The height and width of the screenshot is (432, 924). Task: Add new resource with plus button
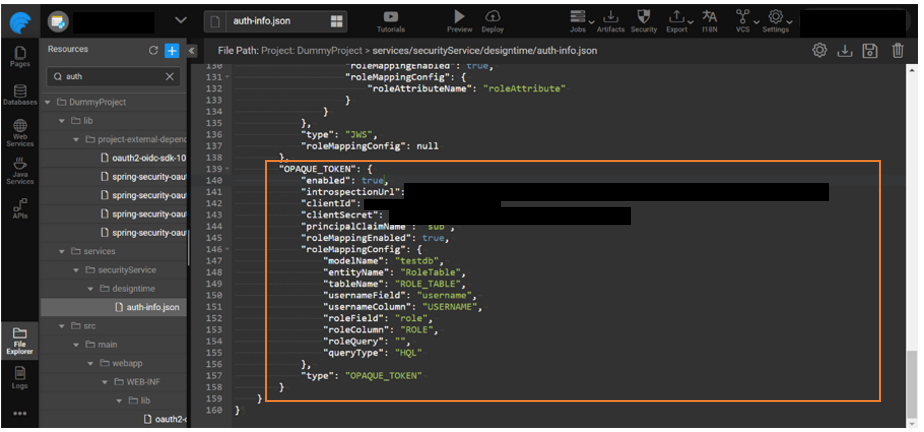[171, 50]
